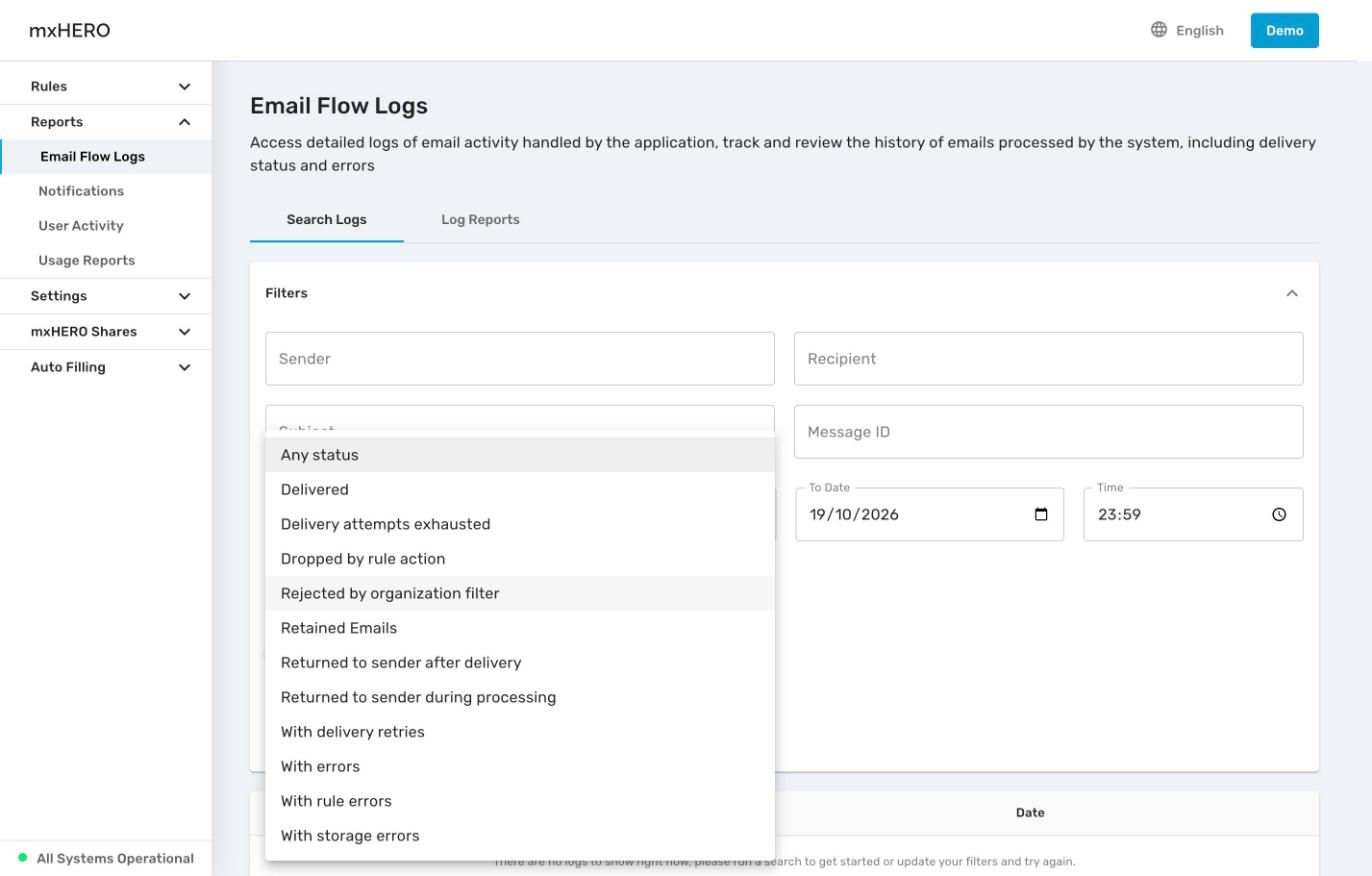Select With delivery retries option

[520, 732]
